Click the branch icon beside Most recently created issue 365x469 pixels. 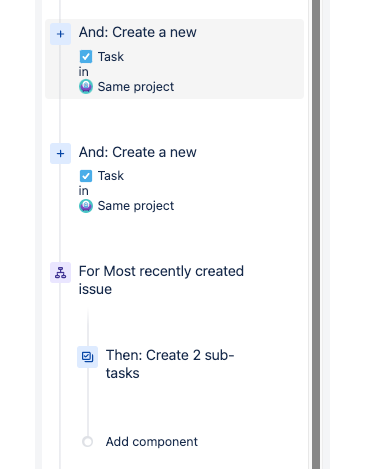point(60,272)
